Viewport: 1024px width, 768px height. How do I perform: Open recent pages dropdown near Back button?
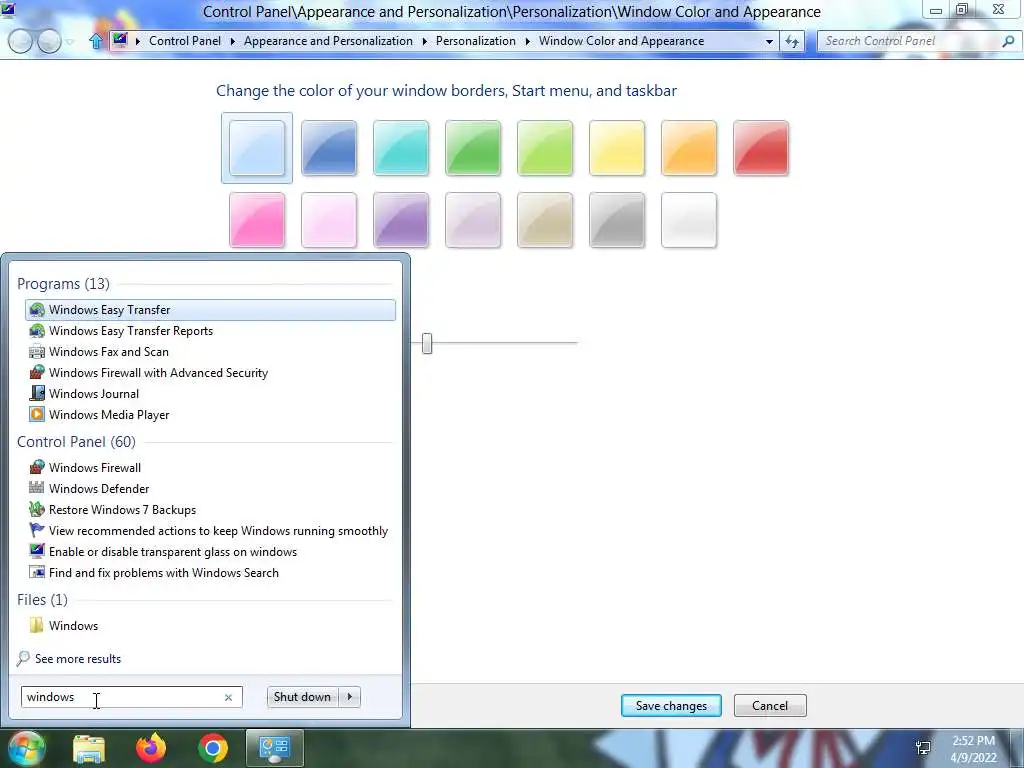click(70, 42)
